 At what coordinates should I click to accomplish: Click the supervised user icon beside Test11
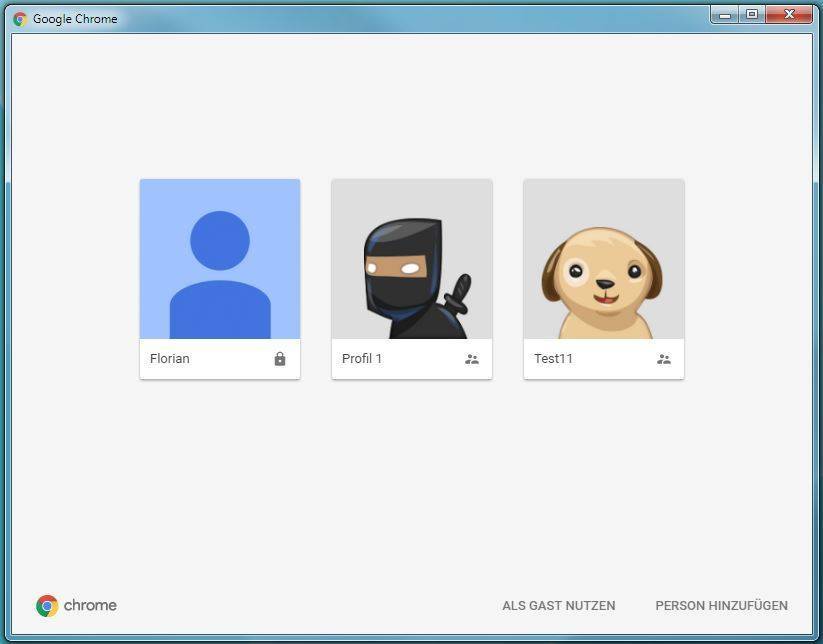(664, 359)
